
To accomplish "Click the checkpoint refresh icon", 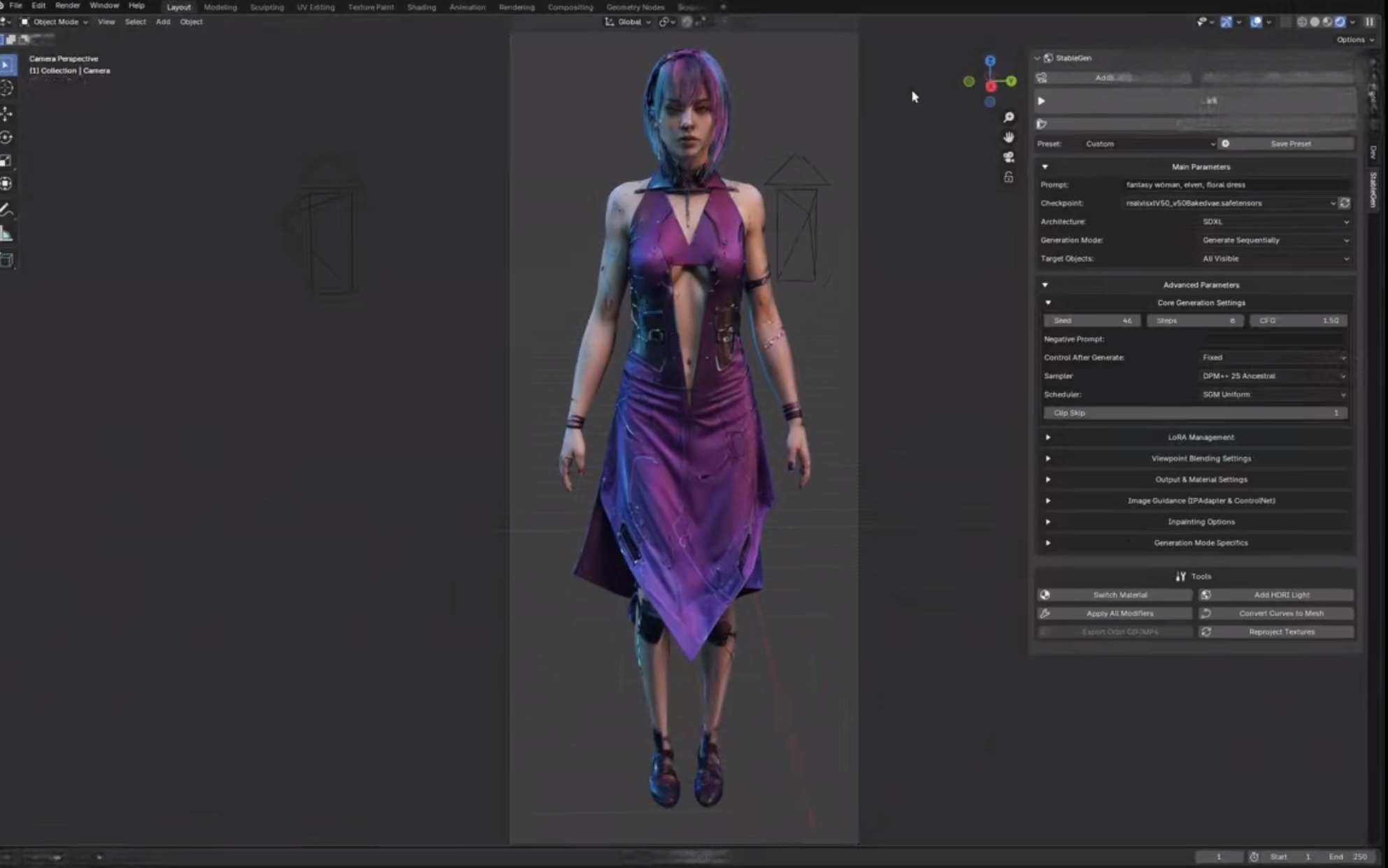I will coord(1345,203).
